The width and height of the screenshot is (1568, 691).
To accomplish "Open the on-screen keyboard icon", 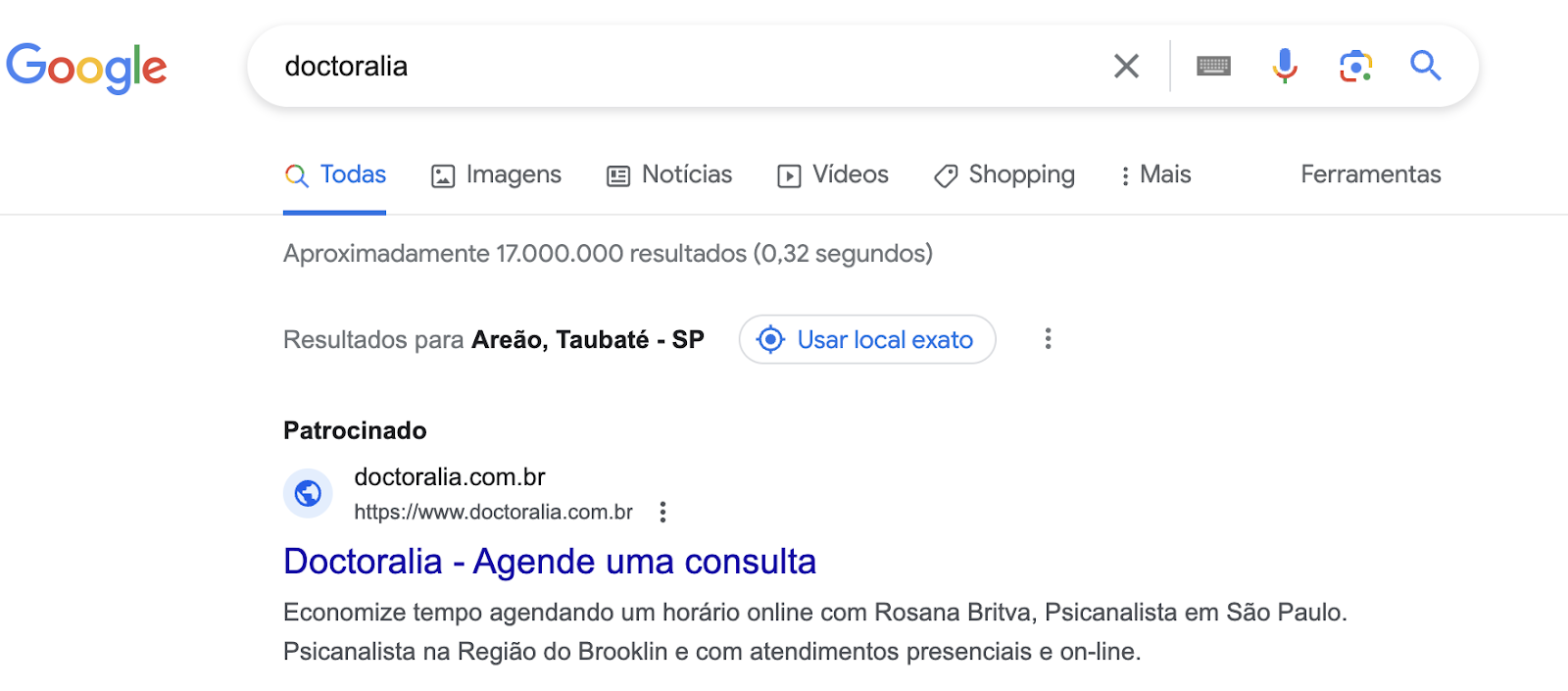I will click(1213, 66).
